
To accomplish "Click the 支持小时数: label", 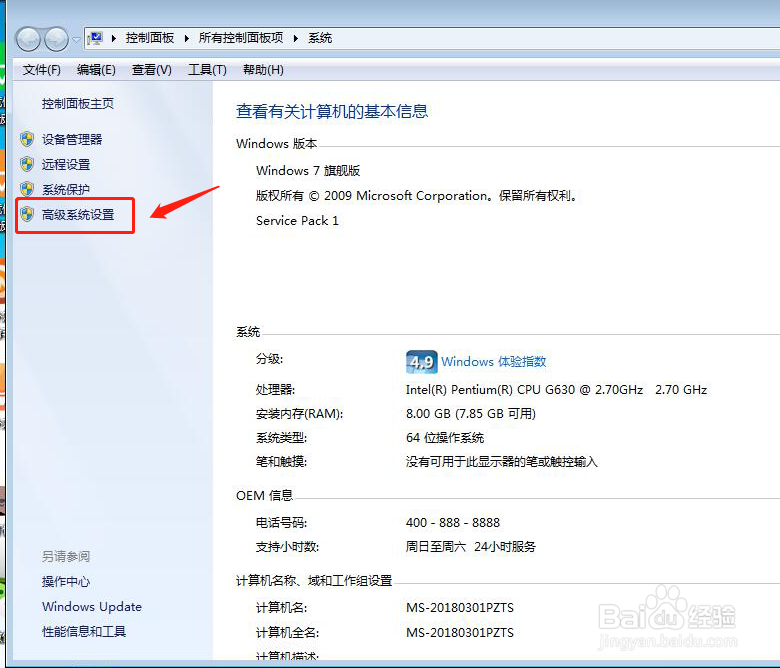I will click(287, 547).
